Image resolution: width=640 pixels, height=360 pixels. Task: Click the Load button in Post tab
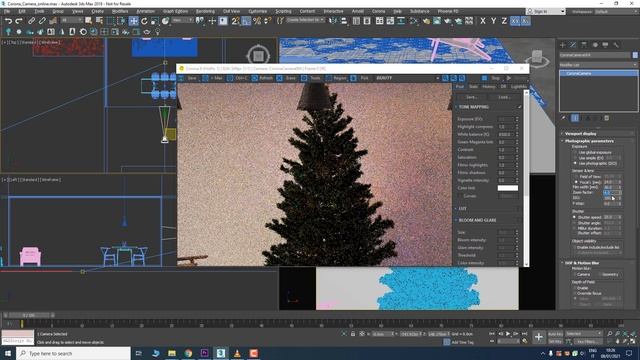pyautogui.click(x=504, y=97)
